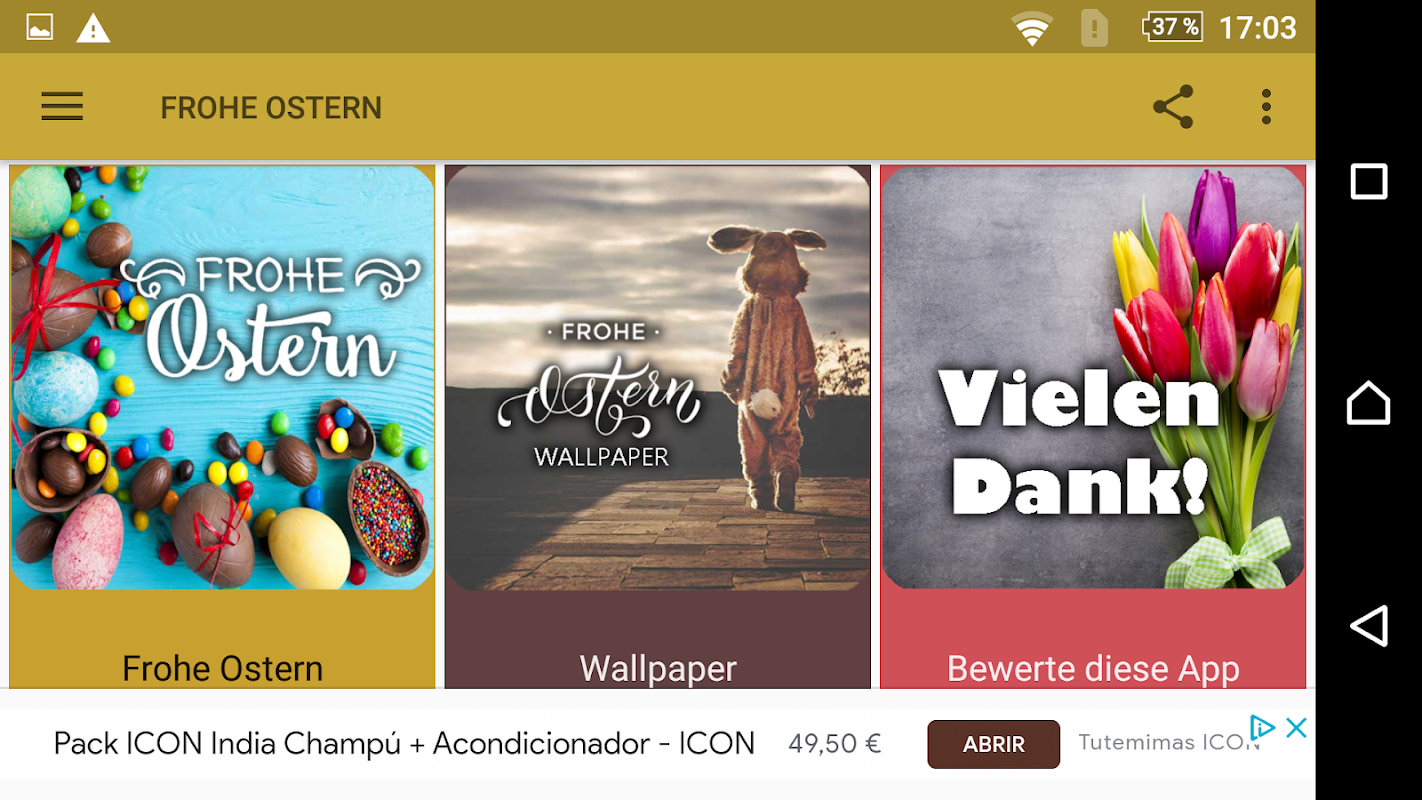Click the ABRIR ad button
1422x800 pixels.
(993, 744)
